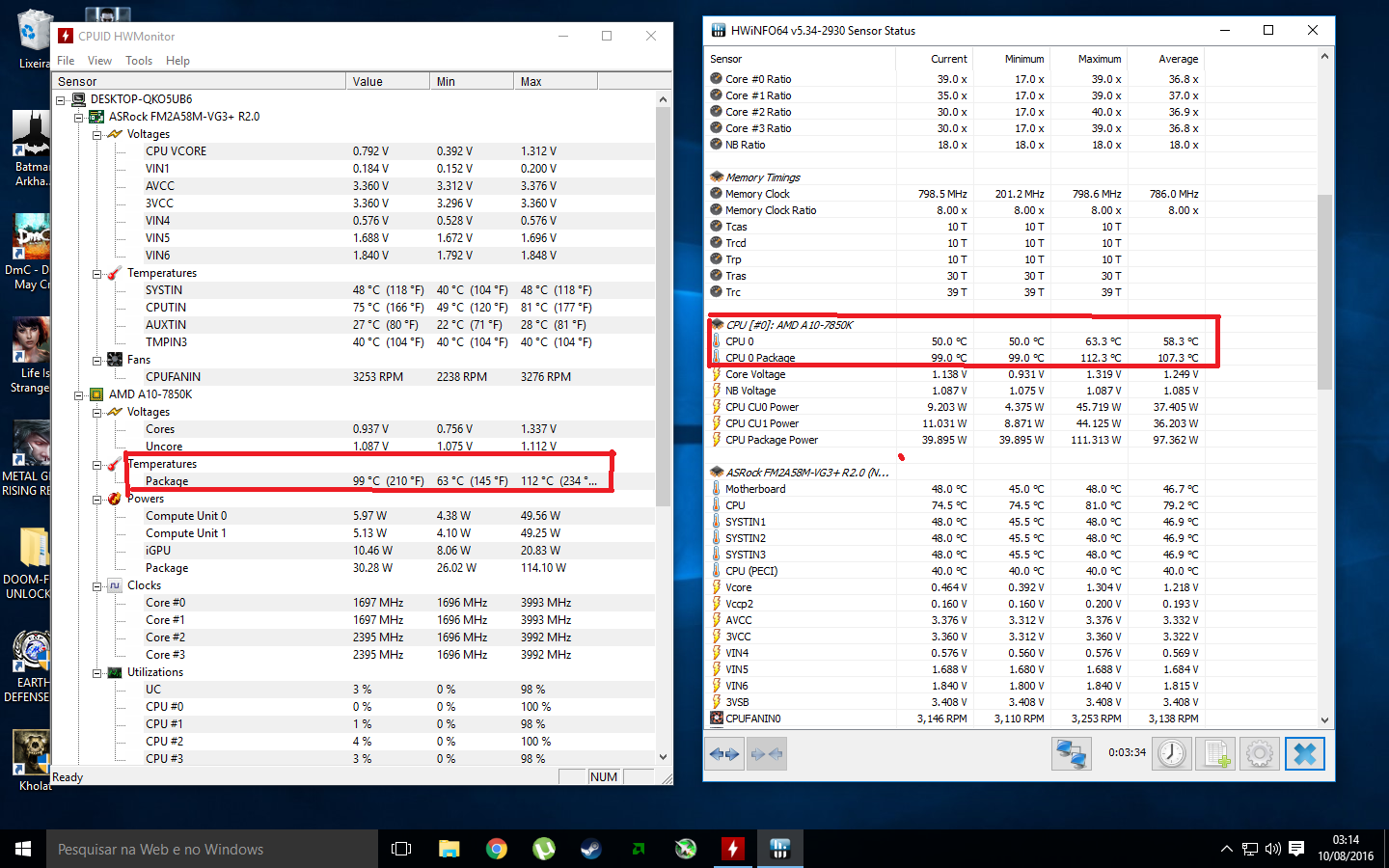
Task: Click HWMonitor Min column header
Action: [472, 81]
